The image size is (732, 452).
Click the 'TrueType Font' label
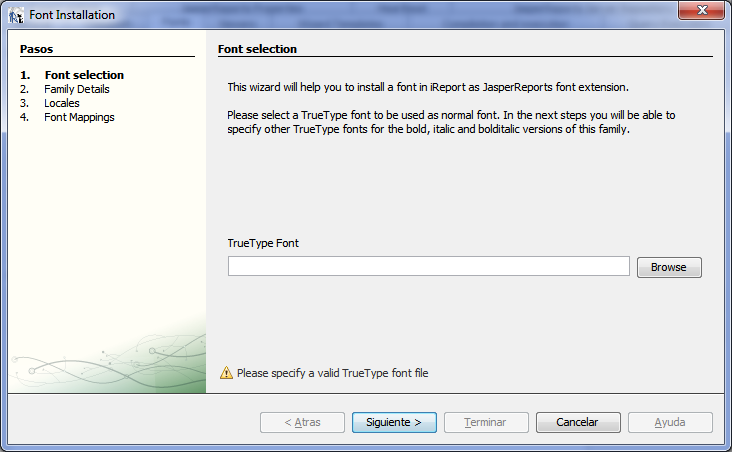(263, 243)
